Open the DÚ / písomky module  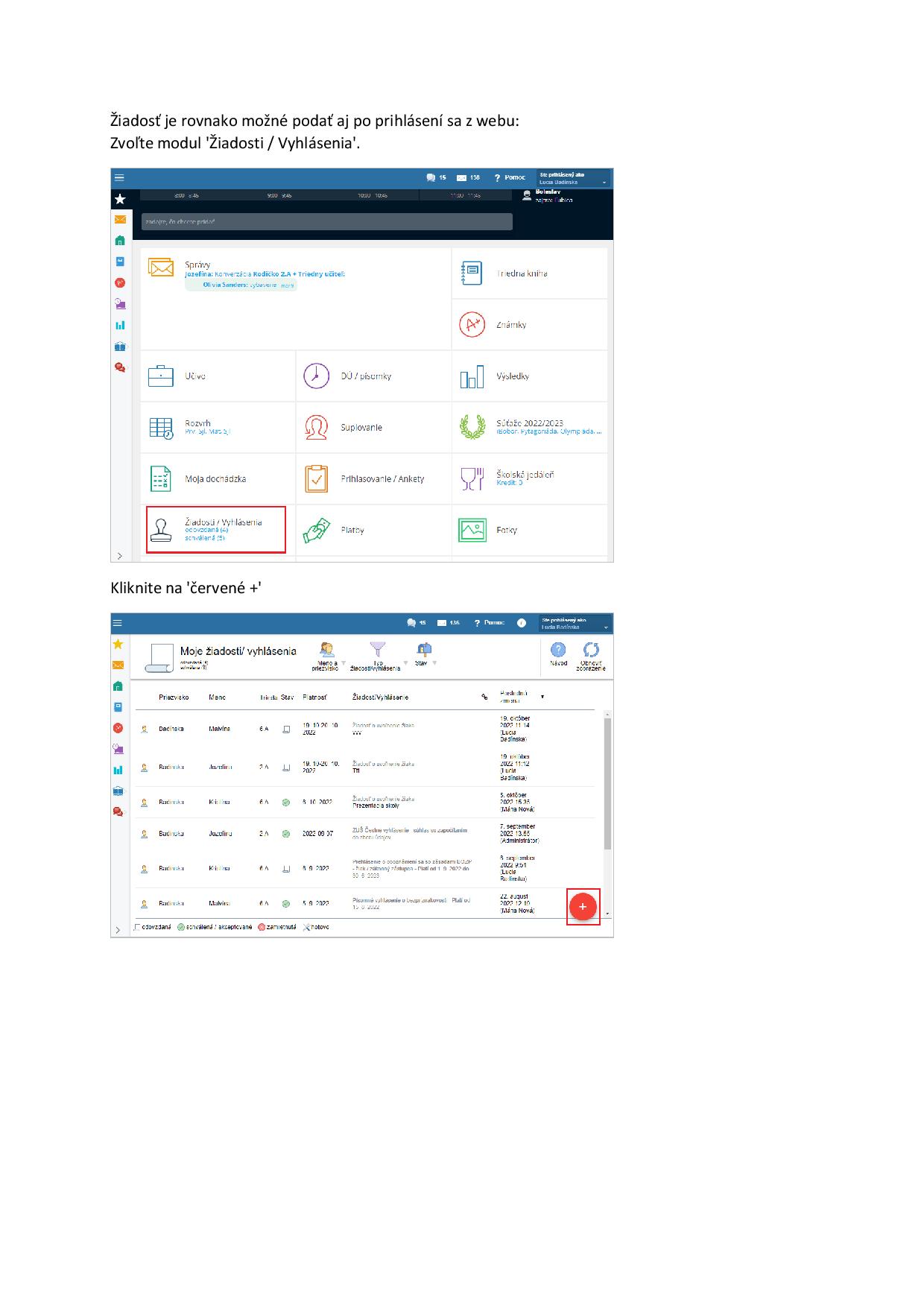[x=365, y=376]
